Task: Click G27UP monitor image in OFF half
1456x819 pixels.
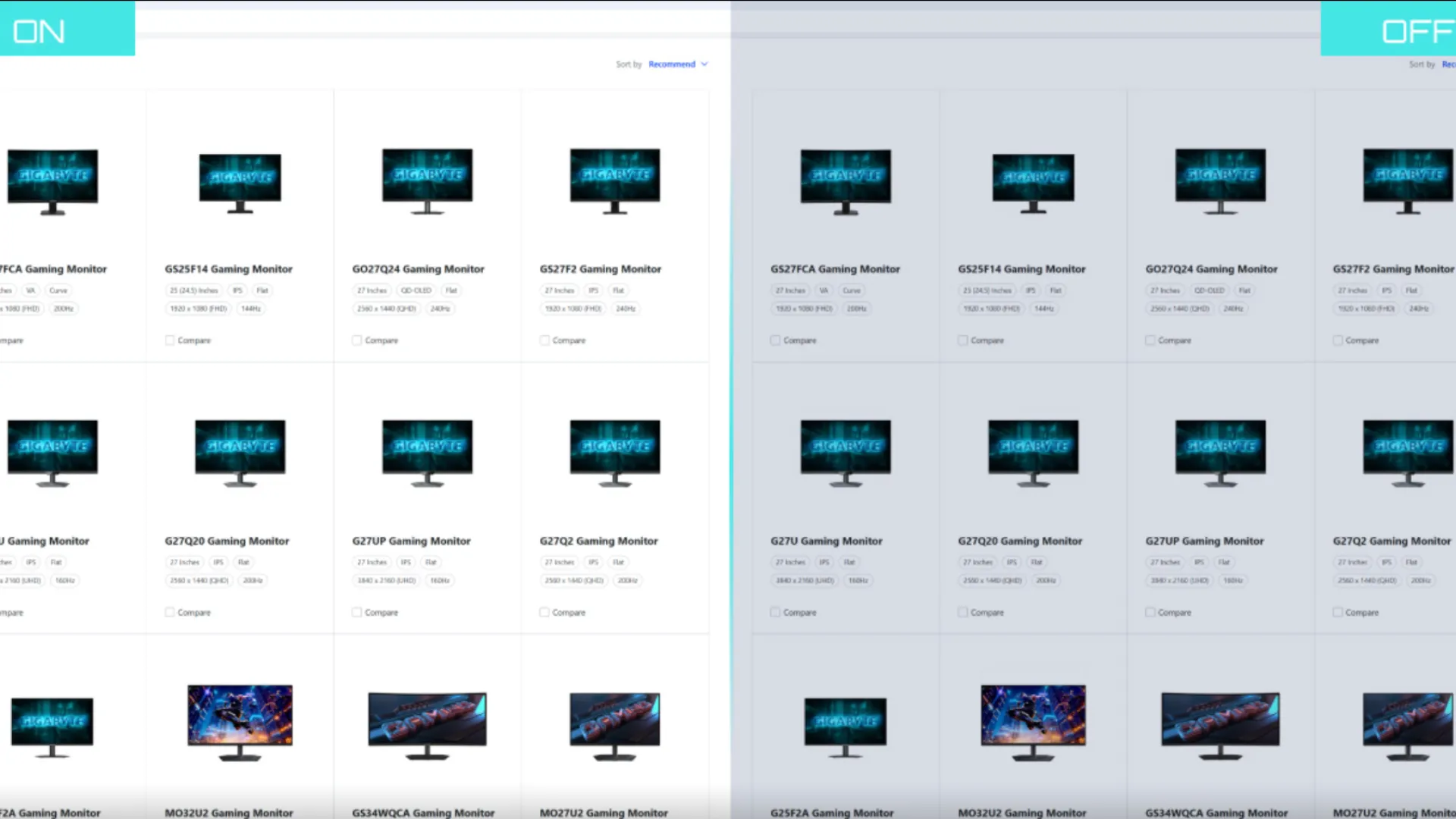Action: coord(1220,453)
